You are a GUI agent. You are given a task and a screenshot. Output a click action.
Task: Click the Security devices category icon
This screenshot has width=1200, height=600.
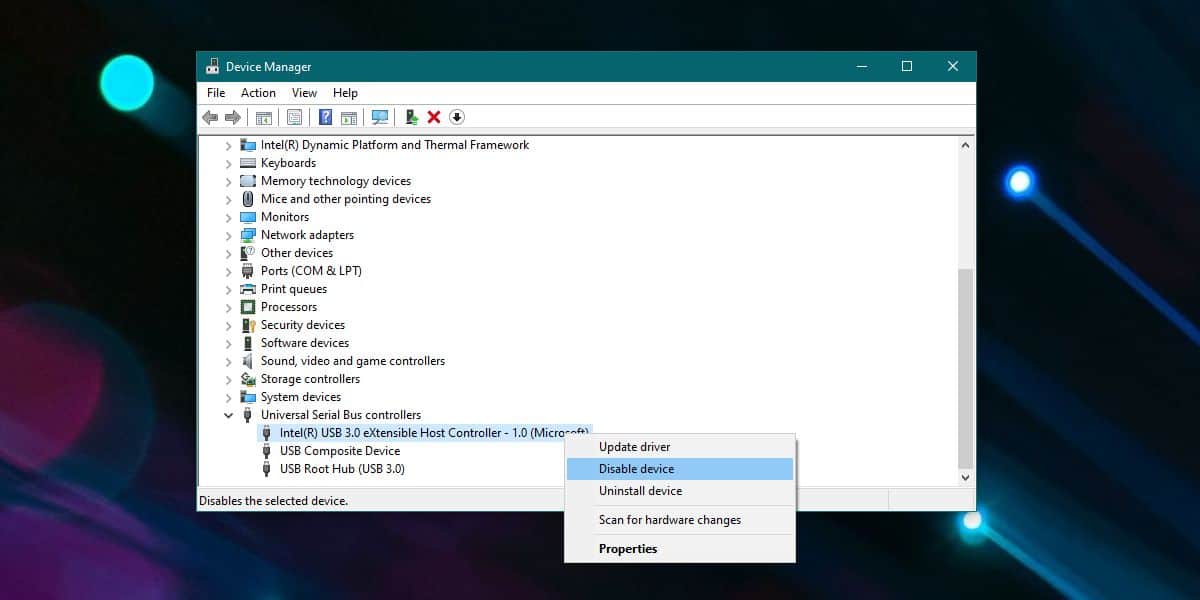(x=248, y=325)
